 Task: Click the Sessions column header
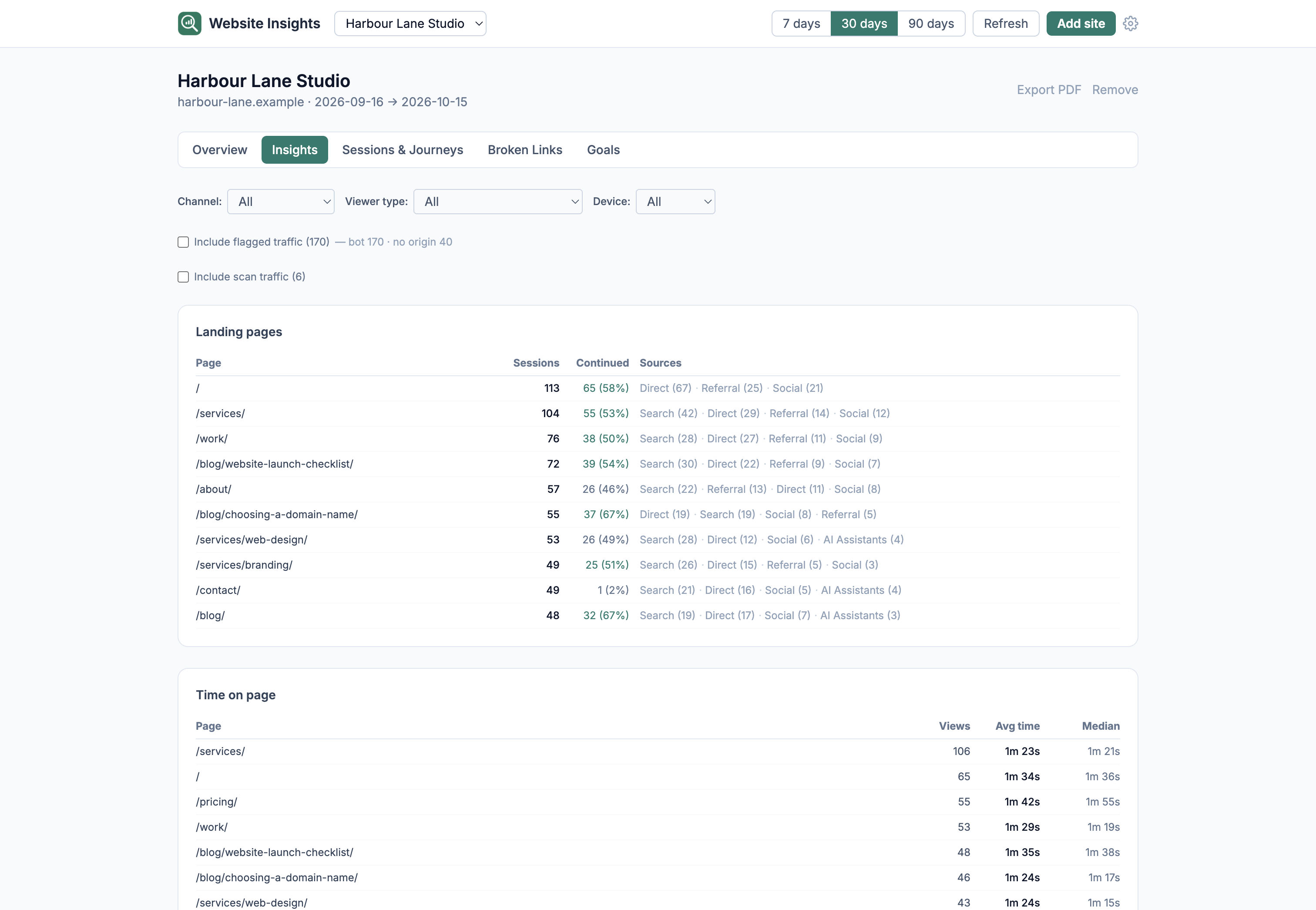point(536,363)
